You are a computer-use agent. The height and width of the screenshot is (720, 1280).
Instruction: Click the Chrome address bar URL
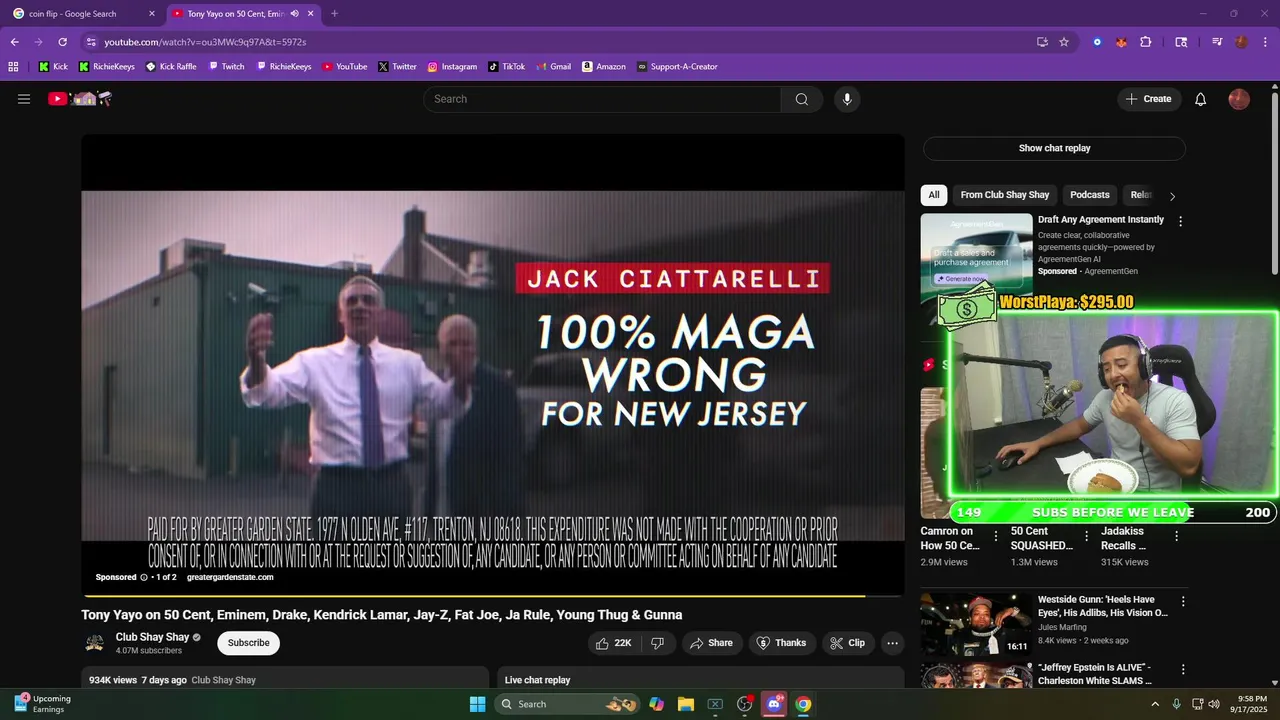pyautogui.click(x=205, y=42)
